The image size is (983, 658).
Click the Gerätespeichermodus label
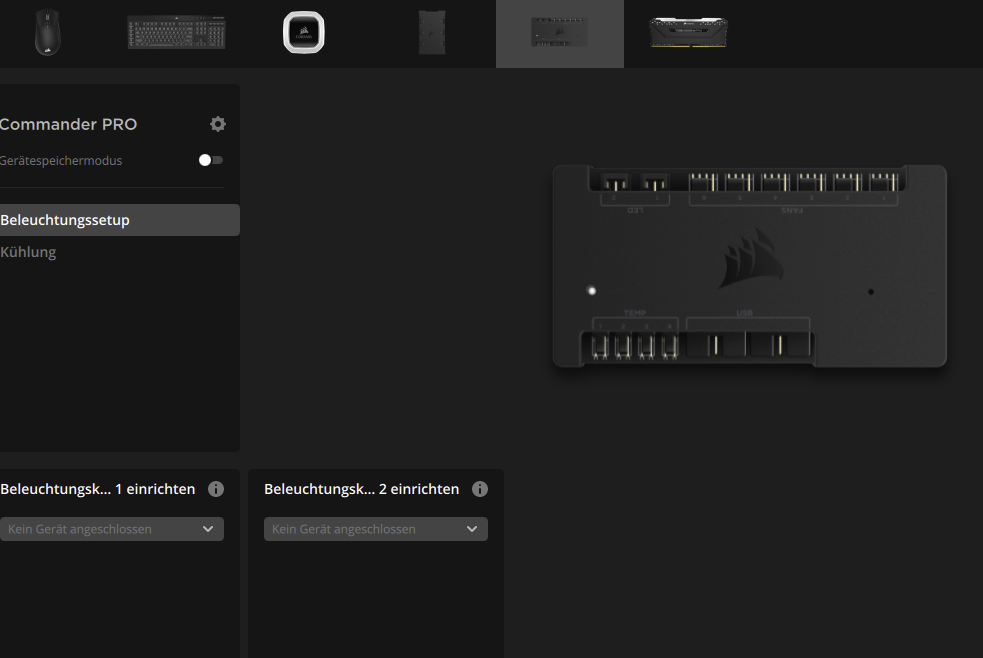click(61, 160)
